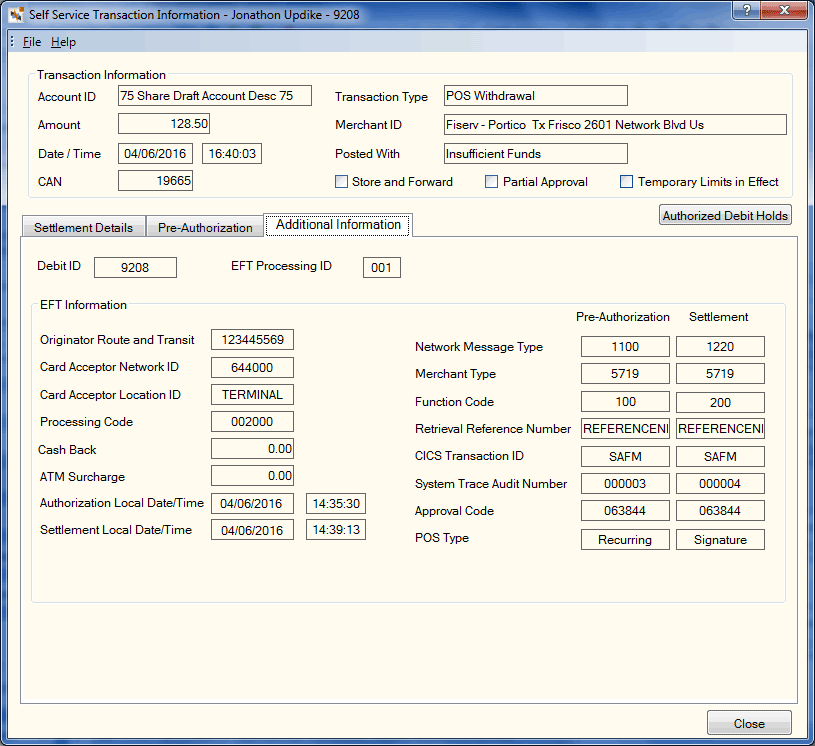The height and width of the screenshot is (746, 815).
Task: Click Settlement Retrieval Reference Number field
Action: click(x=720, y=428)
